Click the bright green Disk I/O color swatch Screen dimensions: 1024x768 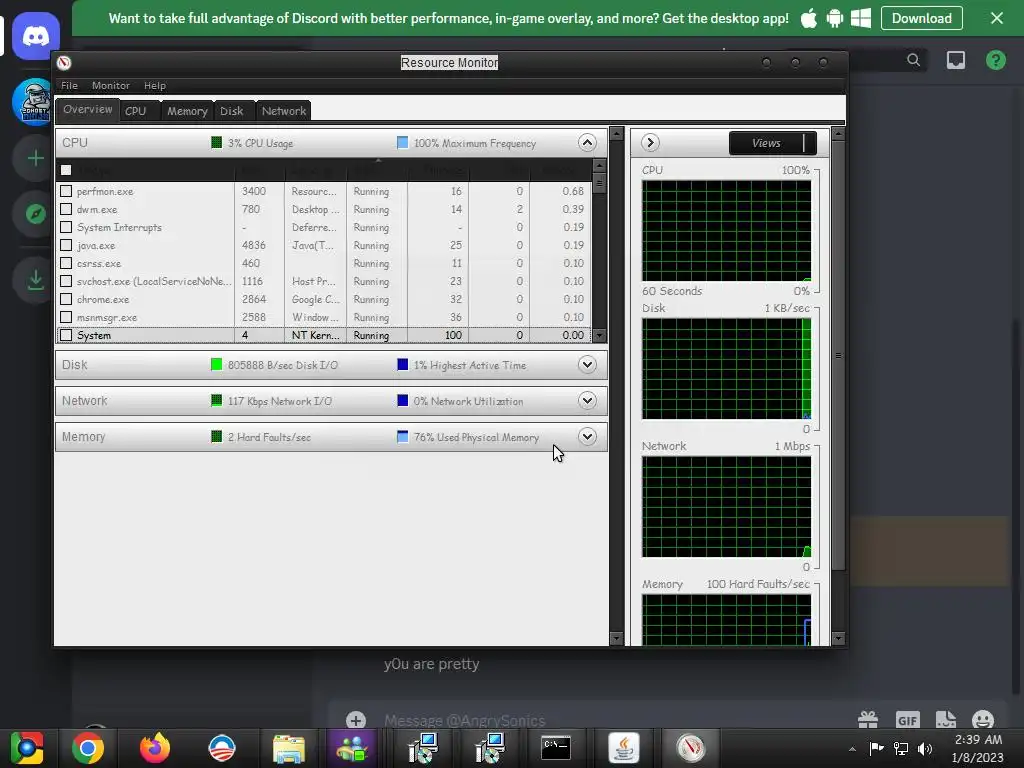(x=217, y=364)
